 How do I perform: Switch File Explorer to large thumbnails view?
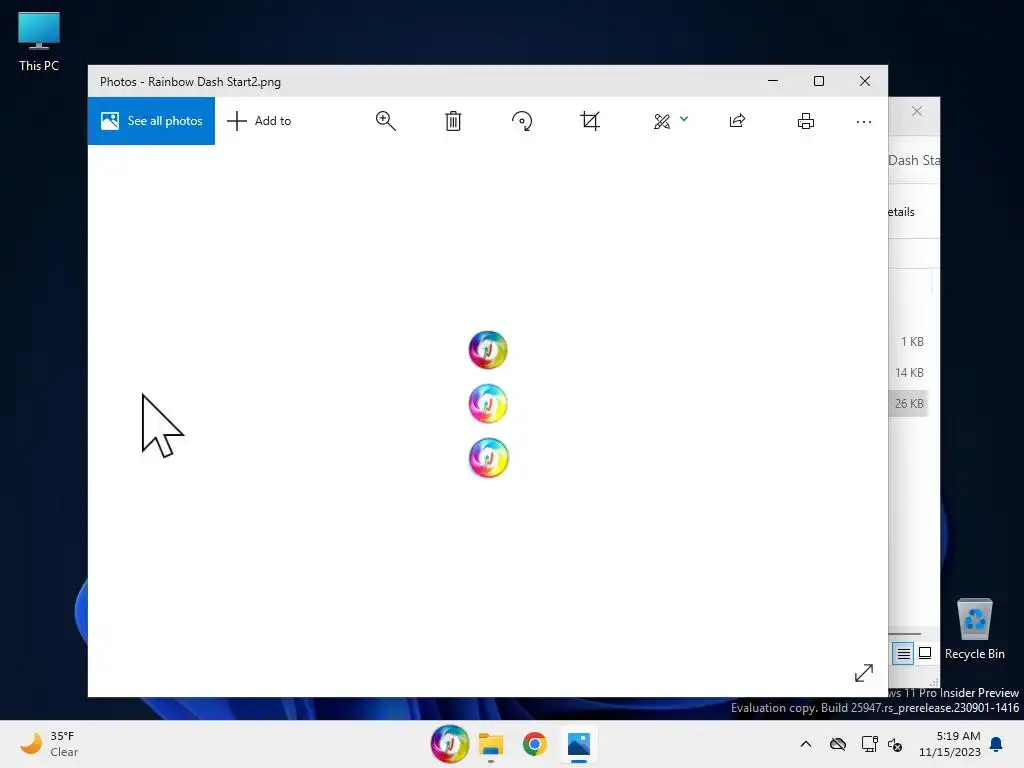(x=925, y=653)
